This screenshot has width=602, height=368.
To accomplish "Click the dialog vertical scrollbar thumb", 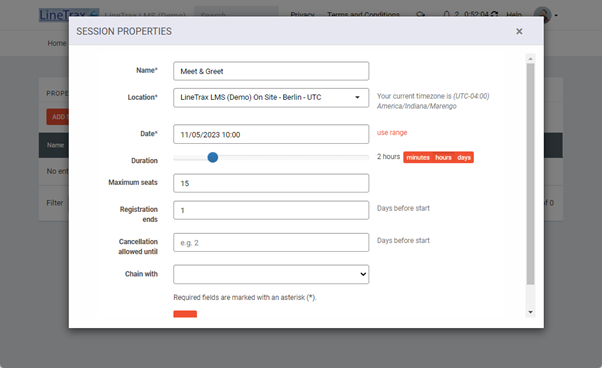I will [530, 174].
